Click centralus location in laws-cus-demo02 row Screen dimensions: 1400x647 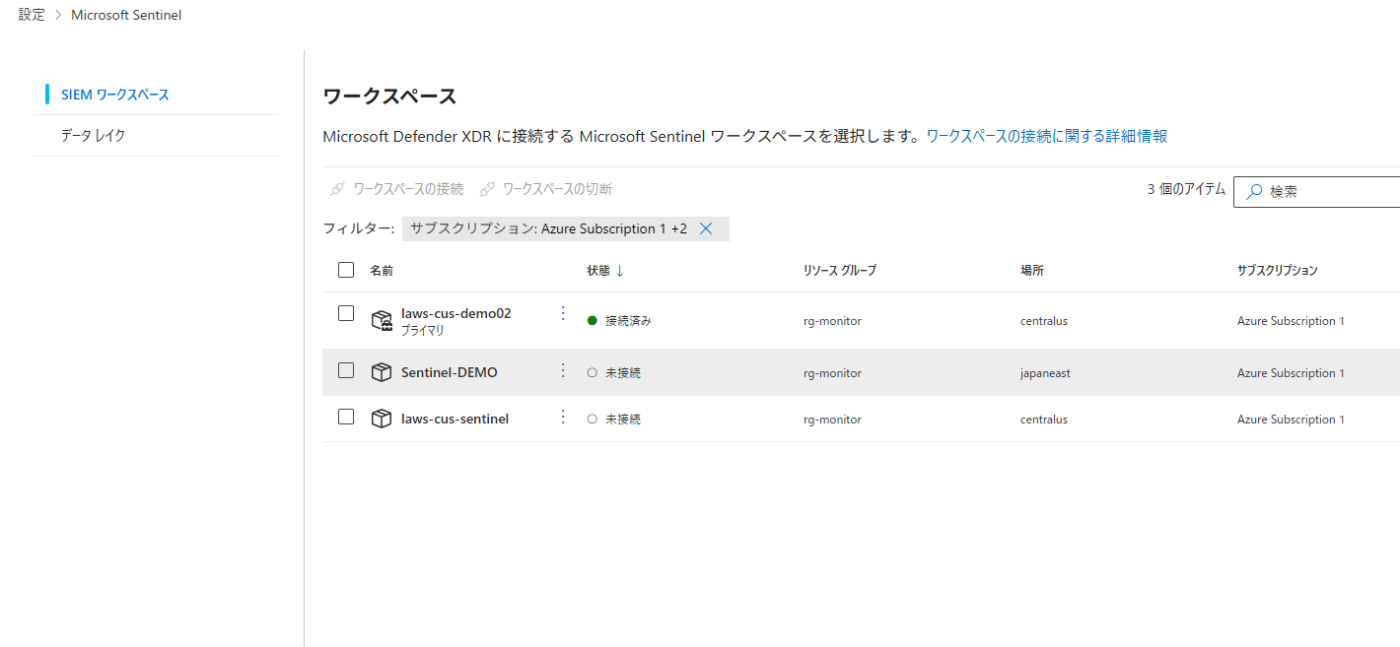[x=1044, y=321]
